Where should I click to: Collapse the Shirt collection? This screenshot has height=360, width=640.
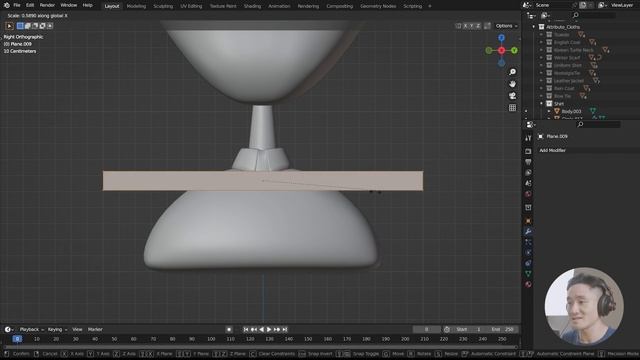click(541, 104)
